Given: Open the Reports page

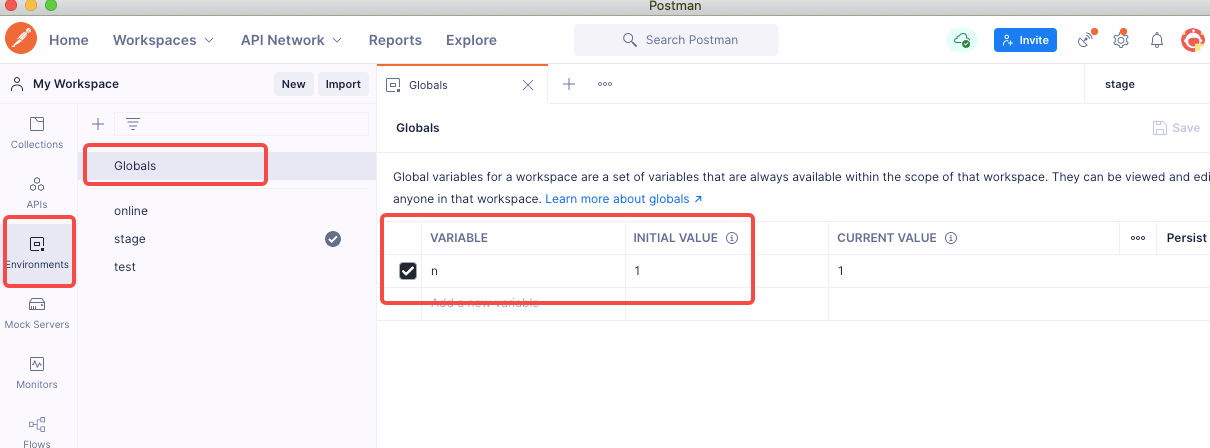Looking at the screenshot, I should coord(395,40).
